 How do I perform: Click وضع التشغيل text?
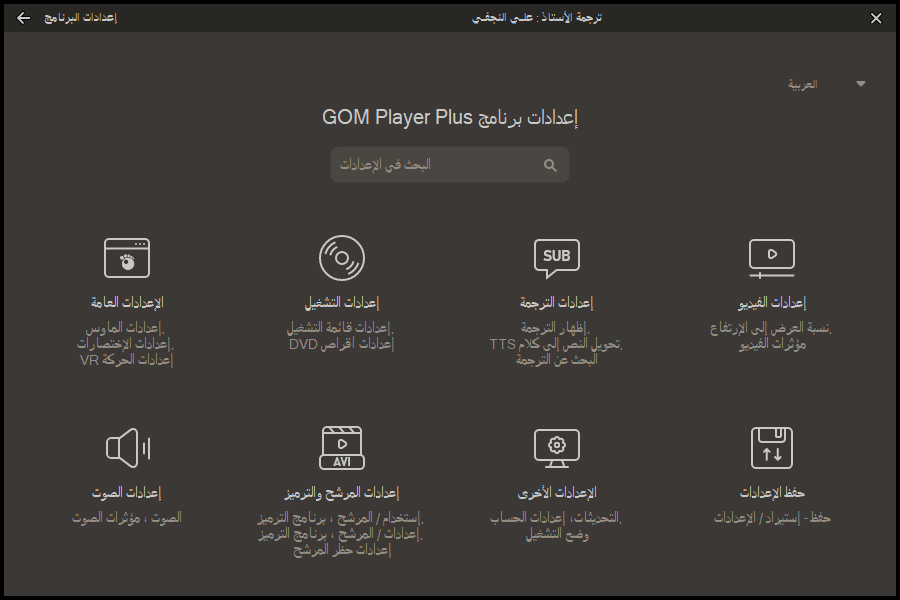click(557, 534)
